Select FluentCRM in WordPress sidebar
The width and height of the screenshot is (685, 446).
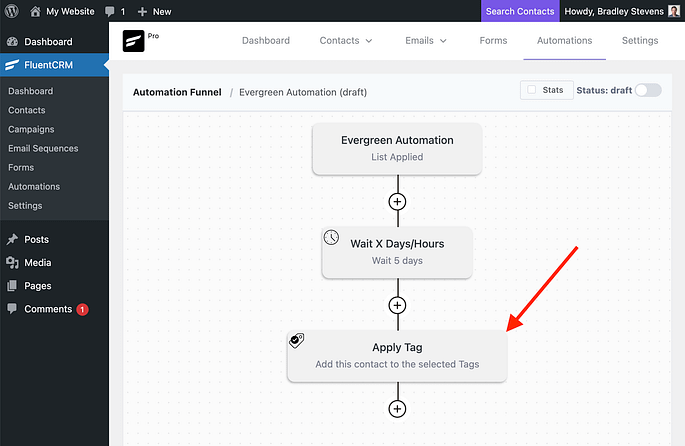click(x=54, y=65)
